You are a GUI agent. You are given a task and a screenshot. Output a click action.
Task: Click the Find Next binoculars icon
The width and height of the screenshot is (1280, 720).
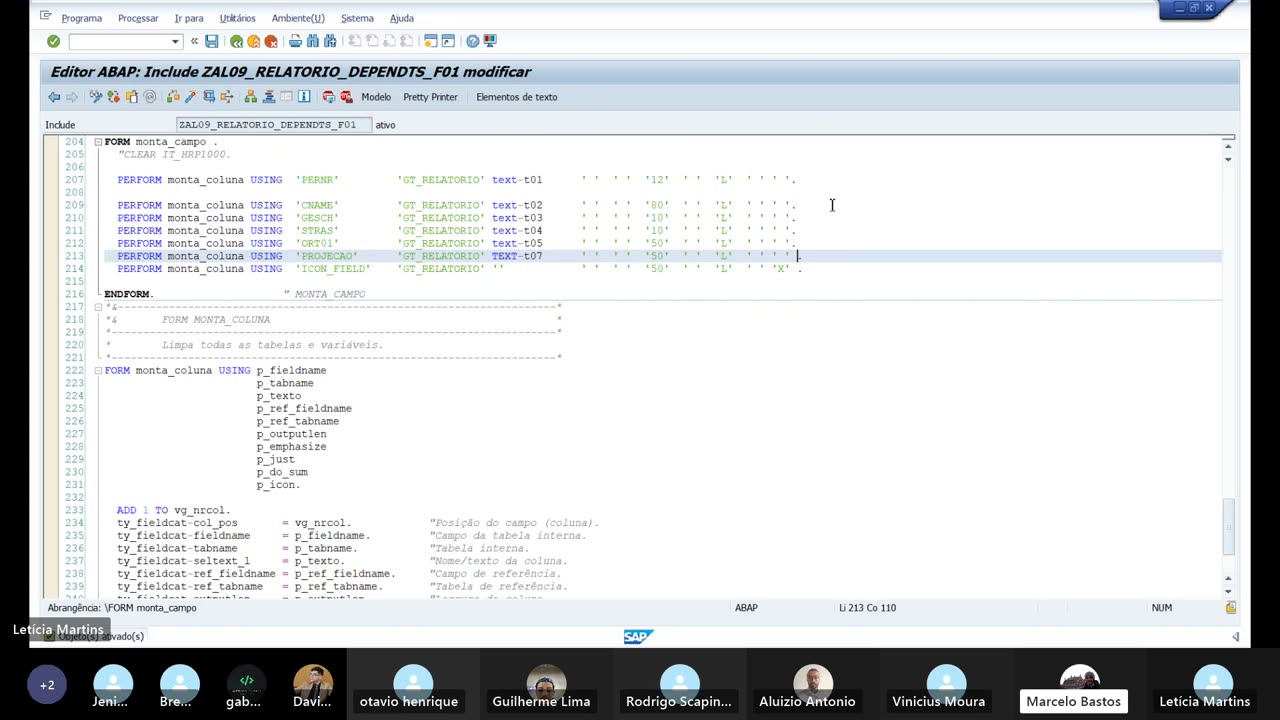click(x=330, y=41)
